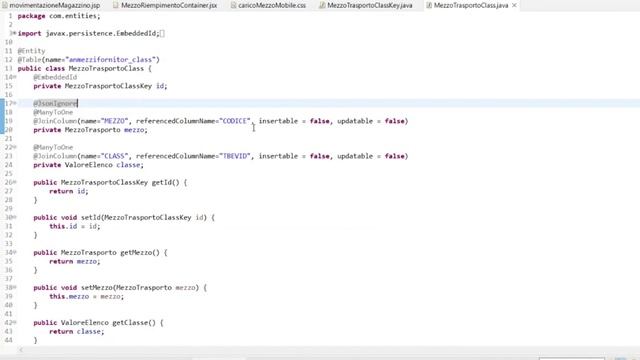The width and height of the screenshot is (640, 360).
Task: Collapse getId method at line 26
Action: [x=15, y=182]
